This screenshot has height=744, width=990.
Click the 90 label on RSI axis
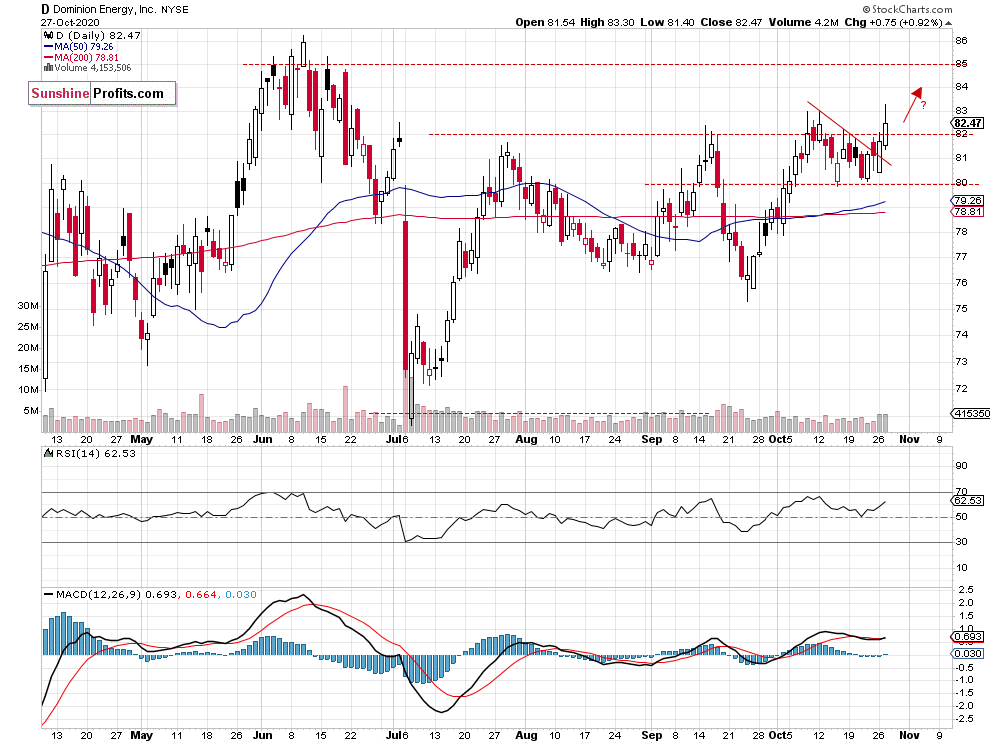pyautogui.click(x=961, y=465)
